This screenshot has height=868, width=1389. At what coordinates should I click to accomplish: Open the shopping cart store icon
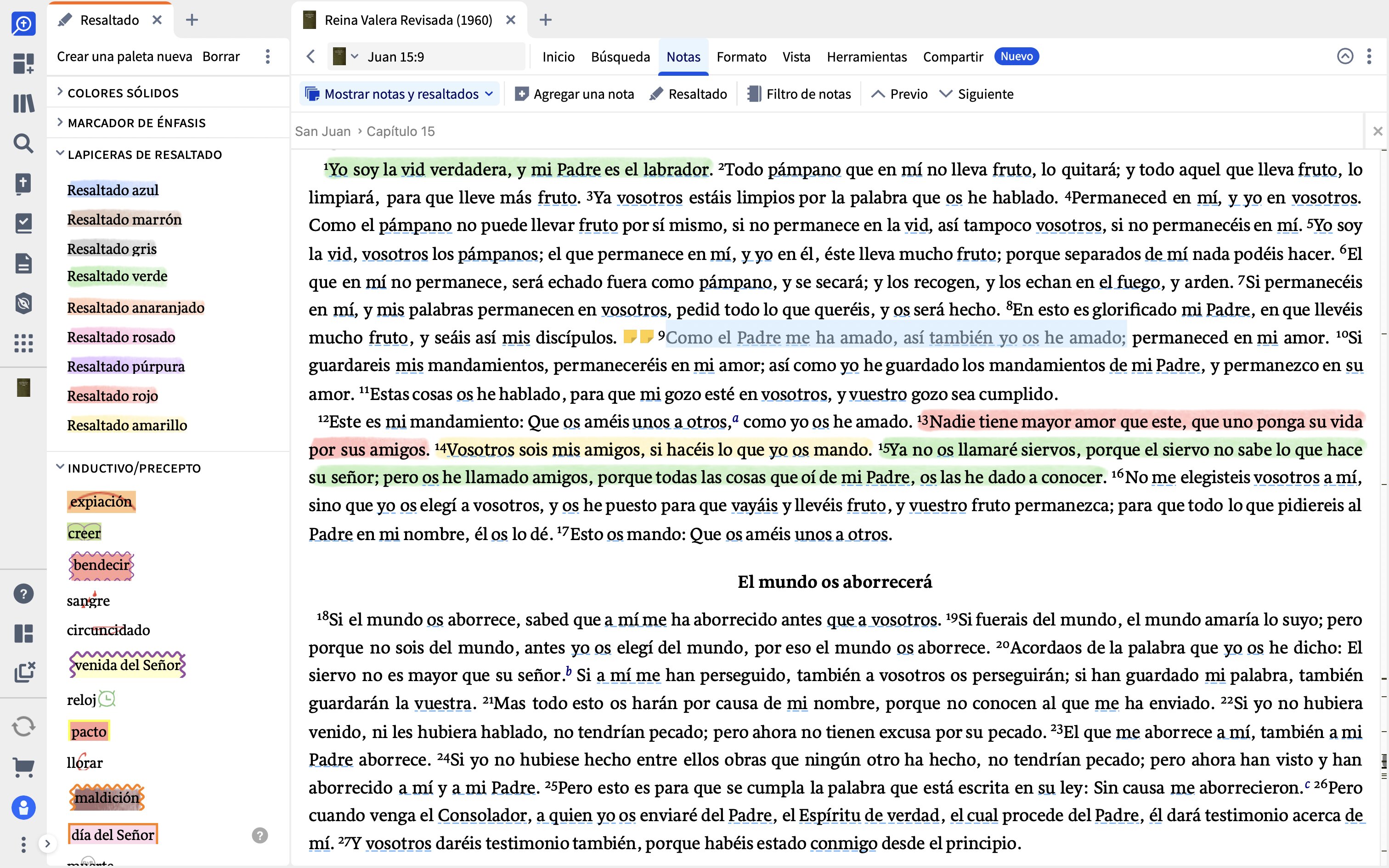(x=23, y=767)
